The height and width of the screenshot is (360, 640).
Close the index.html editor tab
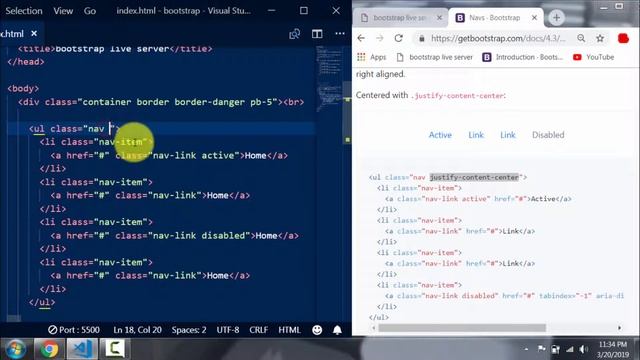click(x=34, y=33)
